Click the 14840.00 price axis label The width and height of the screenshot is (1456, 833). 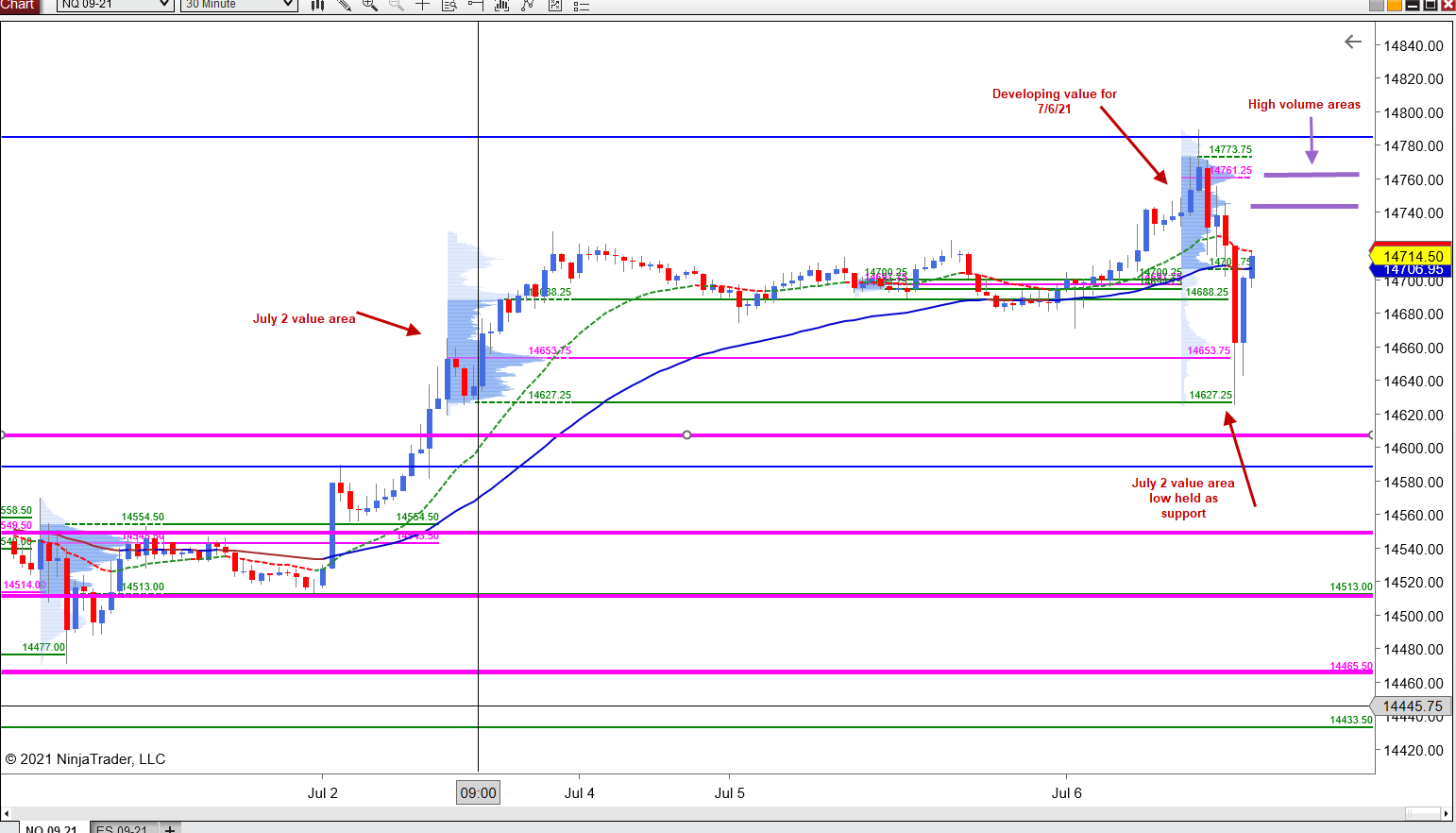coord(1414,46)
